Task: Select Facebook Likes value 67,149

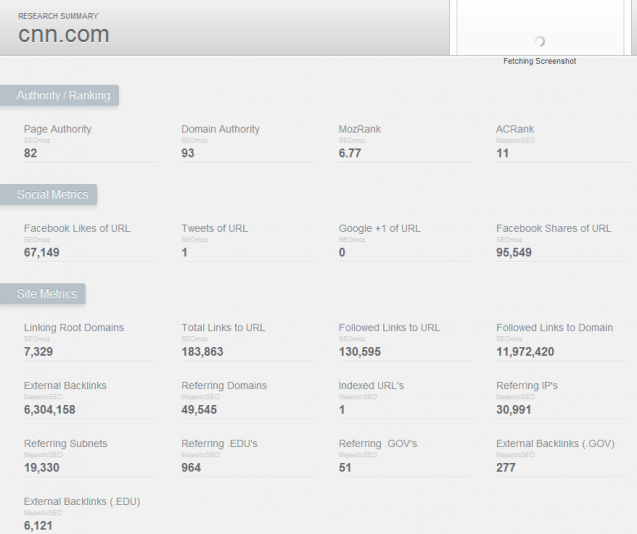Action: point(41,252)
